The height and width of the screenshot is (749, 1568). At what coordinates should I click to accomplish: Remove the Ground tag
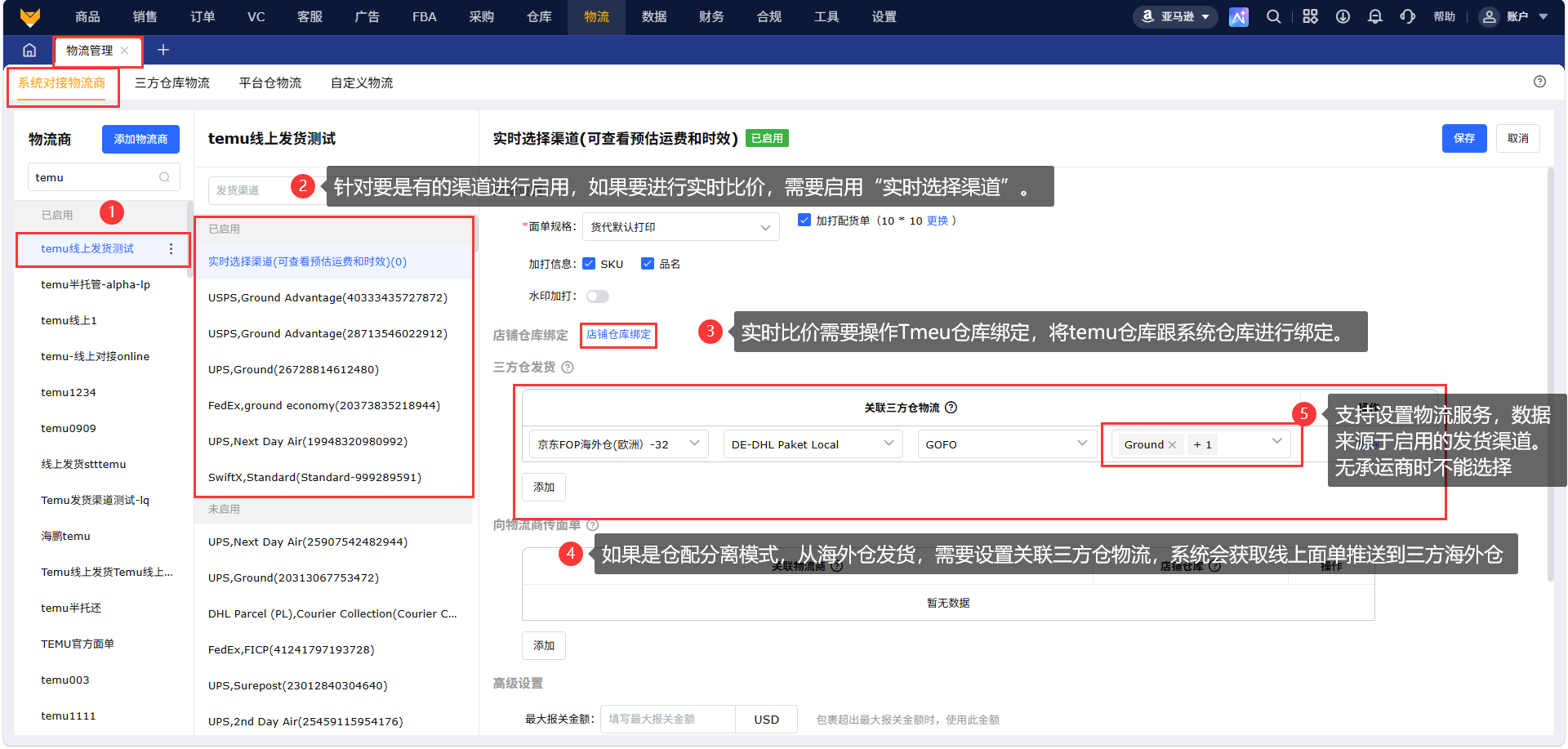(x=1172, y=444)
